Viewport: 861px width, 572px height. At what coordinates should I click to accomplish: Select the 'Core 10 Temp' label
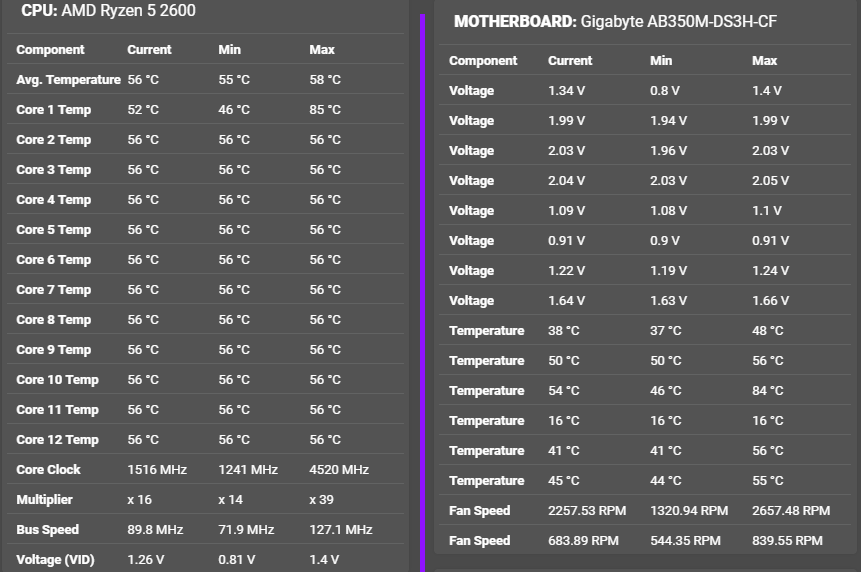click(57, 379)
